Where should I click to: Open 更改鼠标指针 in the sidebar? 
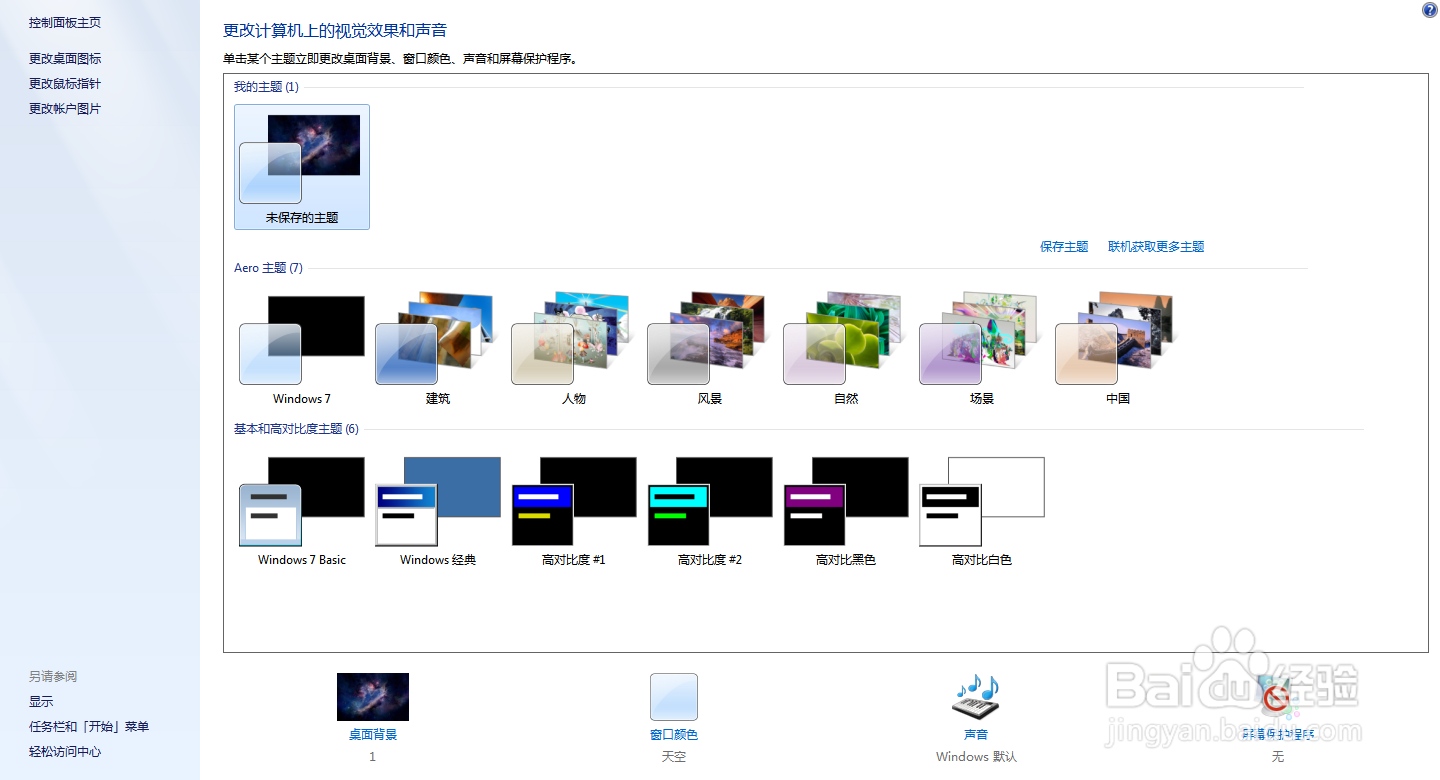pyautogui.click(x=65, y=84)
